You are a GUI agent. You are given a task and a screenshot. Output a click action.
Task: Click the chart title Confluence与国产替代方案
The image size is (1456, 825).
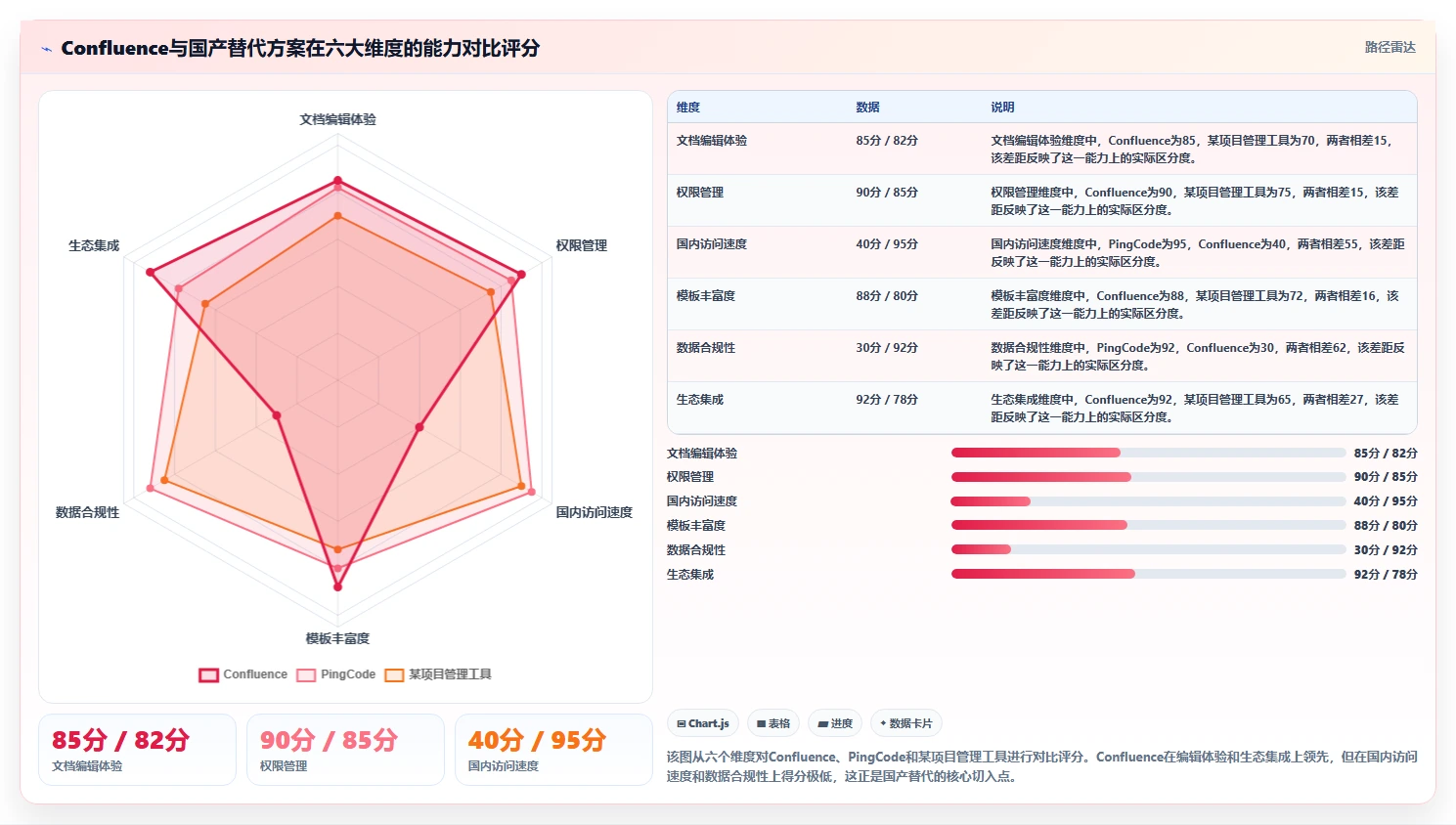click(300, 48)
